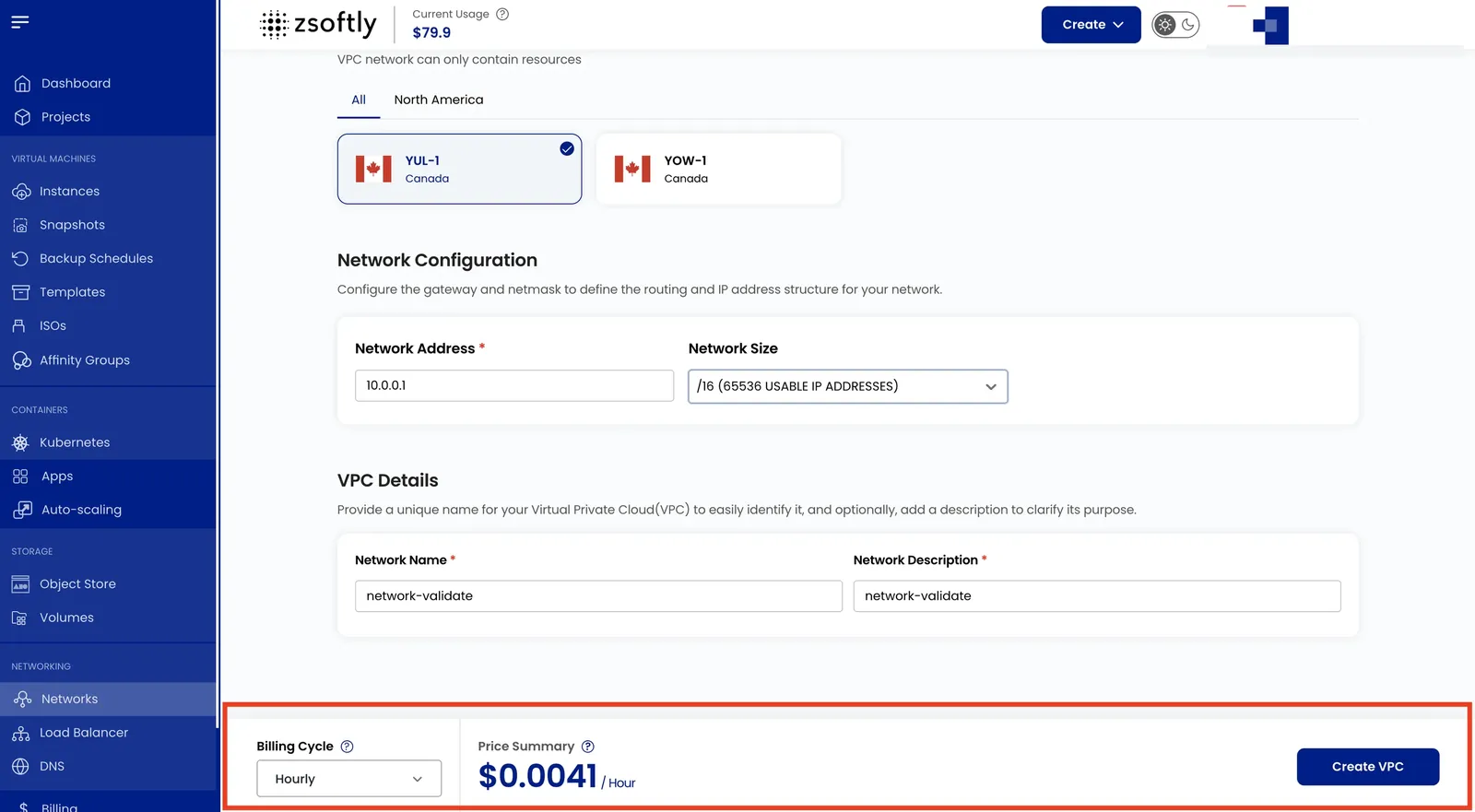Click the Network Description input field

(1097, 596)
